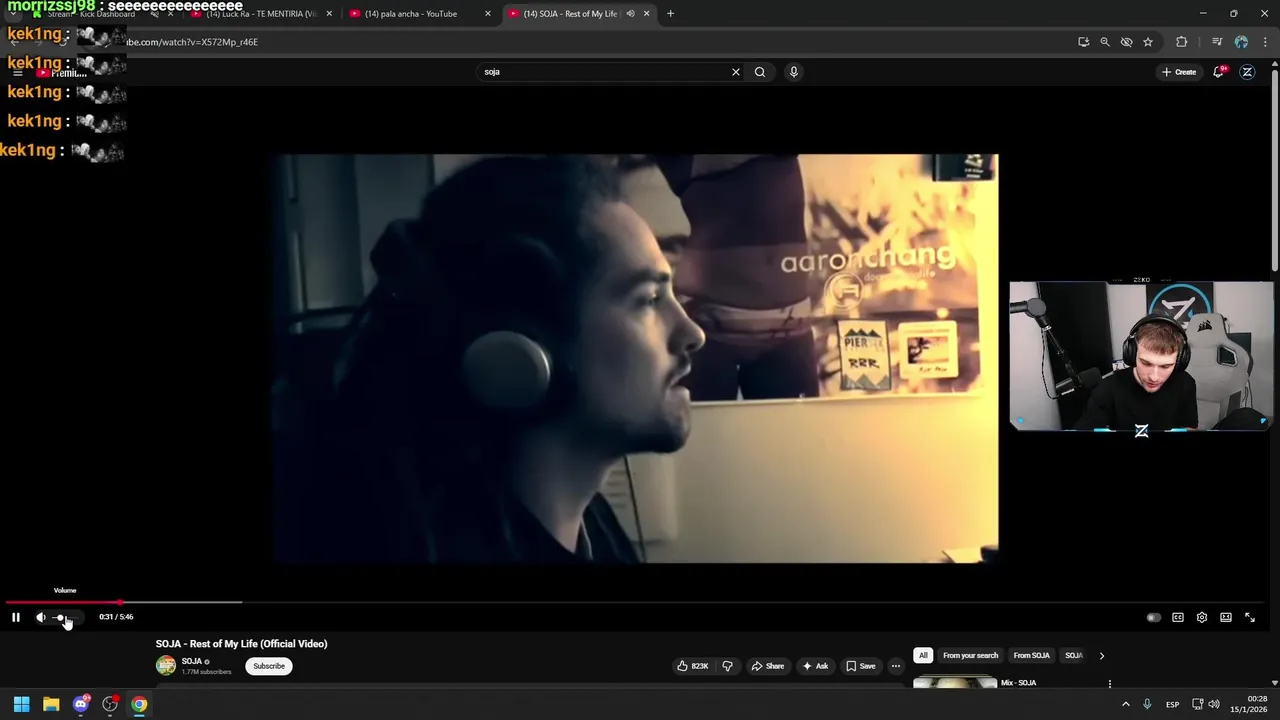1280x720 pixels.
Task: Click the crossed-eye privacy icon in address bar
Action: point(1126,42)
